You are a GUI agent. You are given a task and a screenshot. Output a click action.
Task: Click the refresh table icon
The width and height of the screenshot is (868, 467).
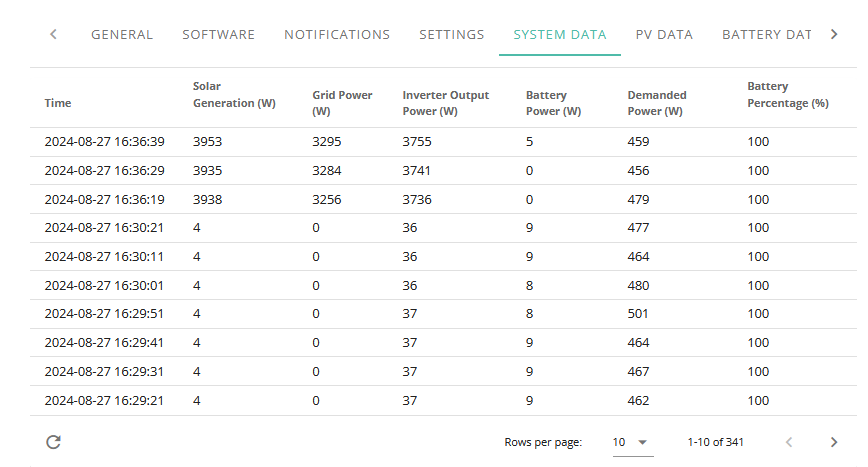click(x=53, y=442)
